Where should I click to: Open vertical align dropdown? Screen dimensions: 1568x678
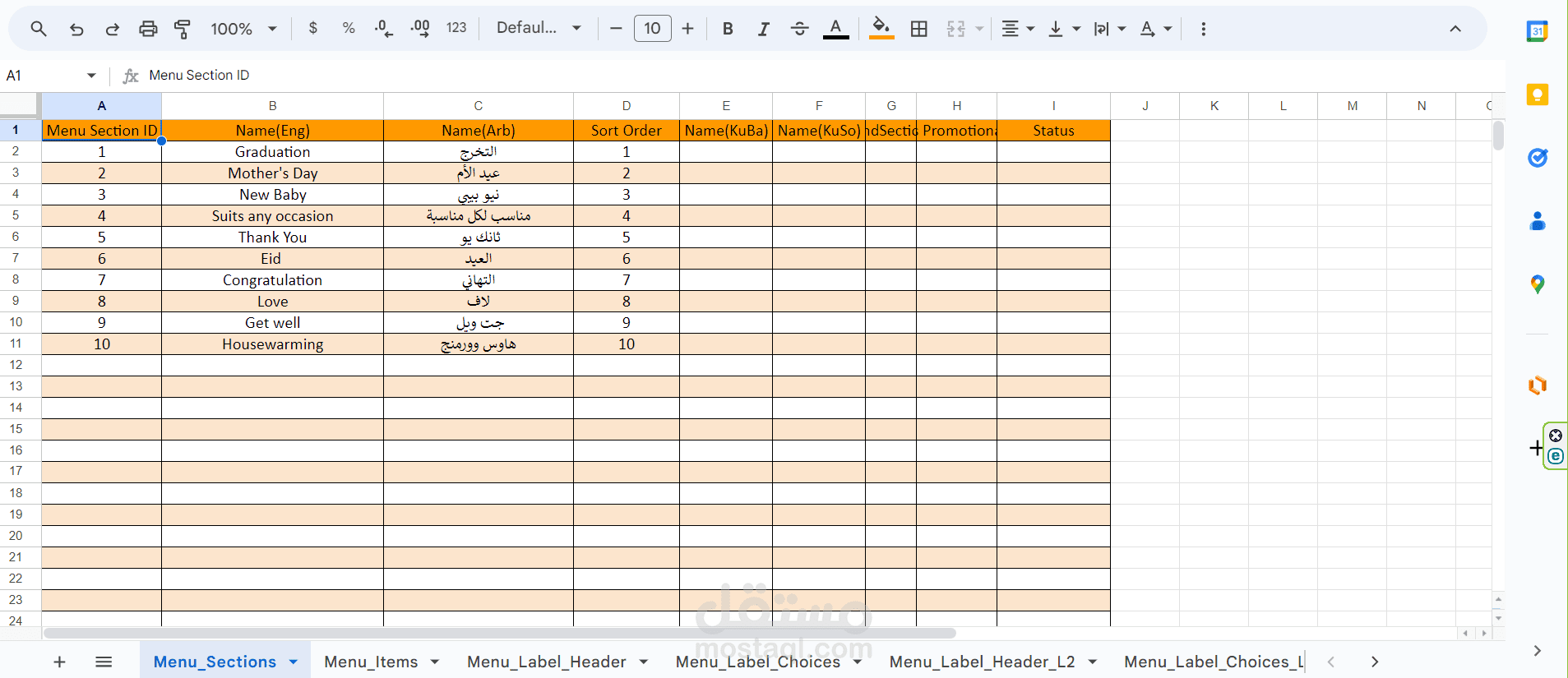click(1064, 29)
